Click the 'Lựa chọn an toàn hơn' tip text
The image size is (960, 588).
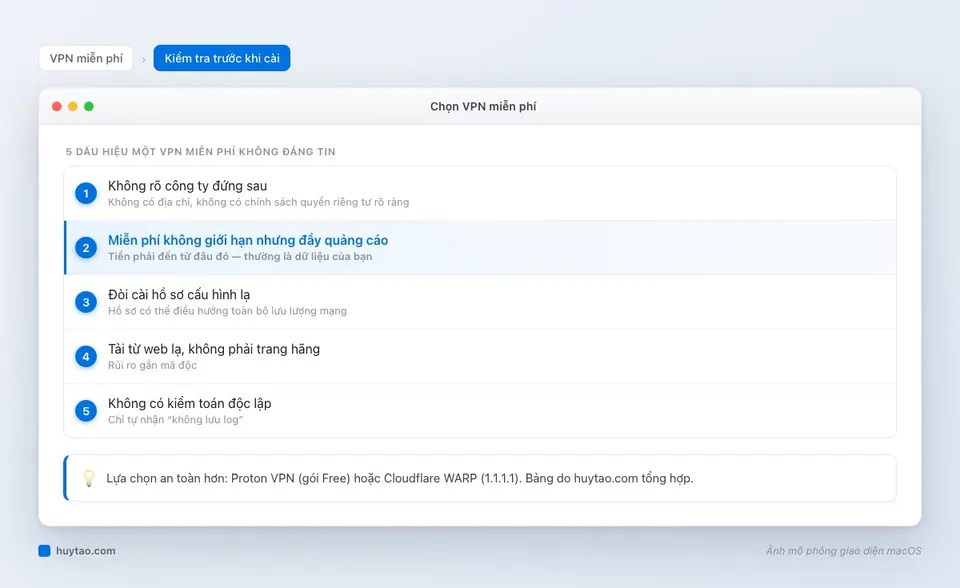click(400, 478)
